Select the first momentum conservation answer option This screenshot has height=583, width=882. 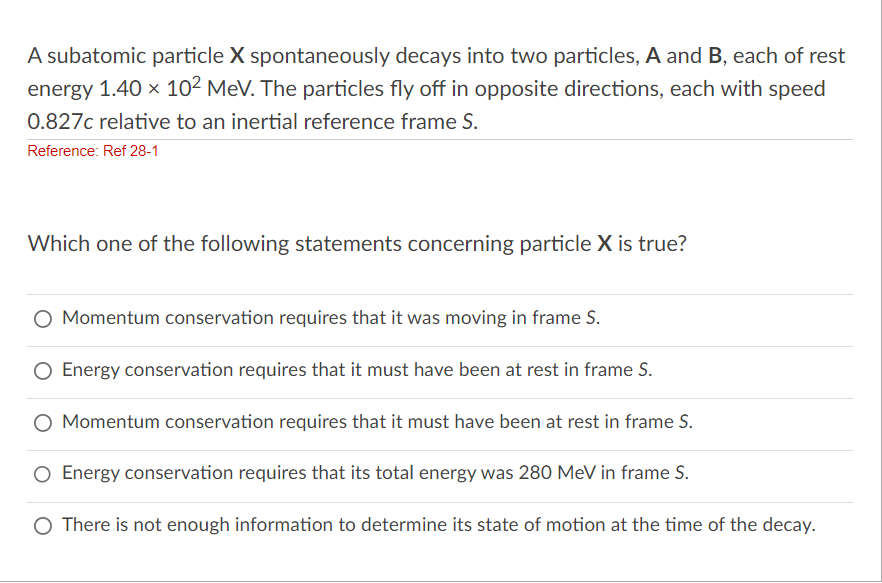[x=43, y=318]
